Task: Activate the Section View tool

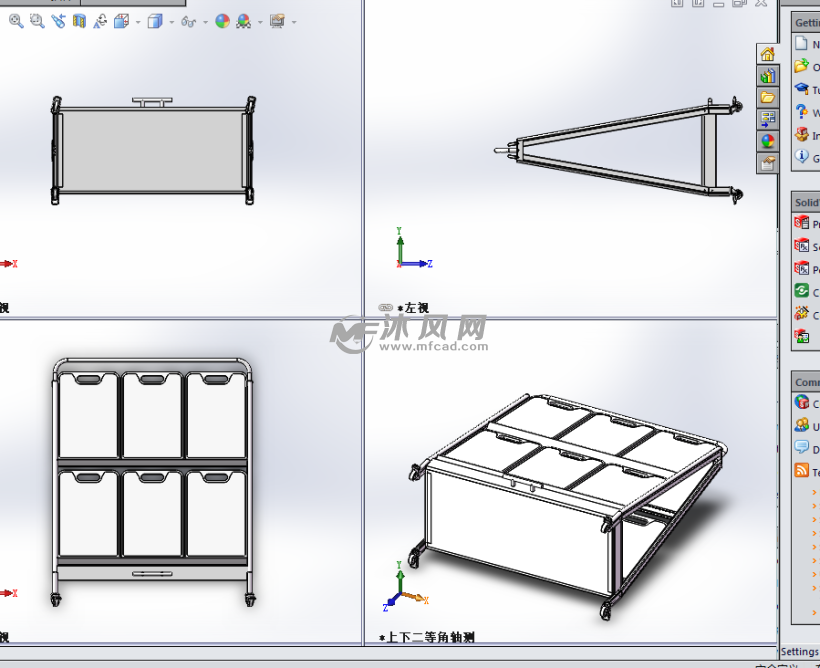Action: coord(80,21)
